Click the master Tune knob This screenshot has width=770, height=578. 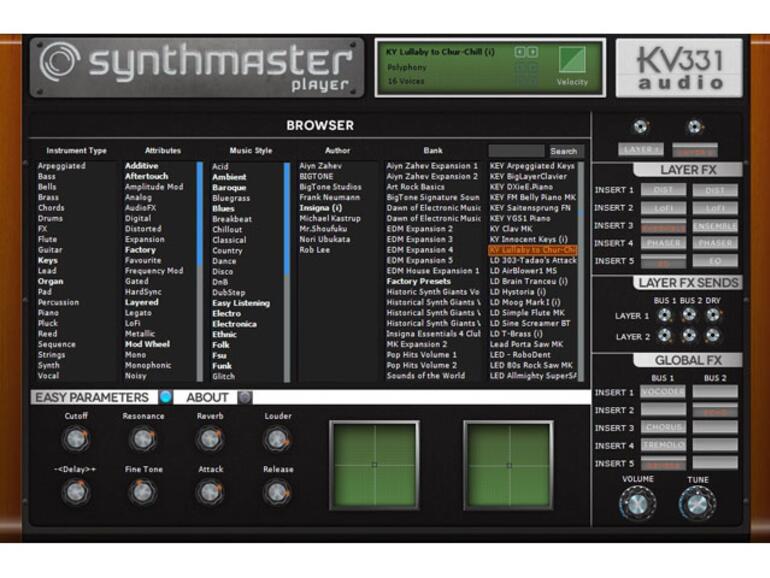tap(697, 503)
